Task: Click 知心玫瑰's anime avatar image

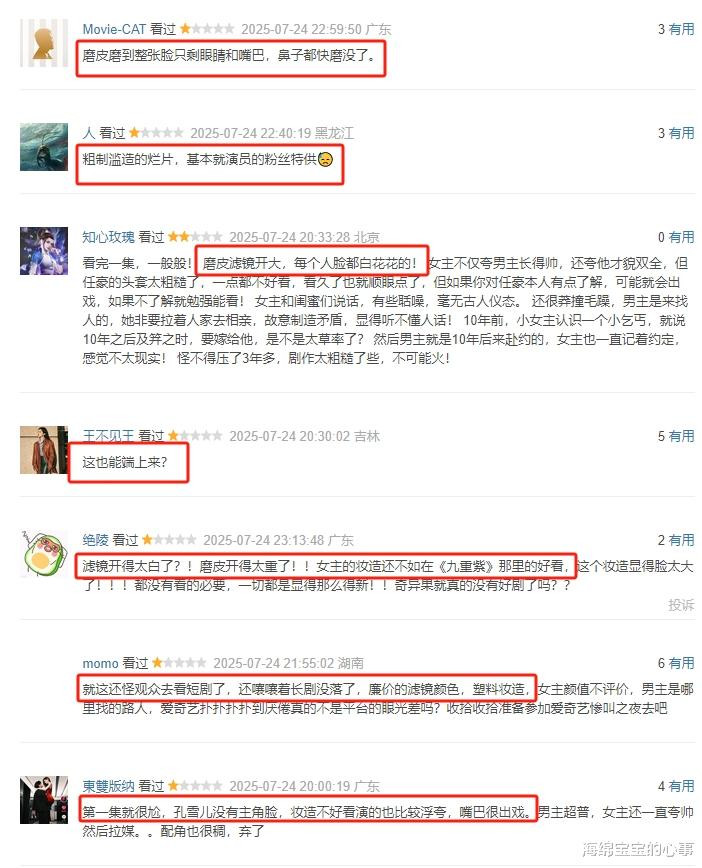Action: pos(44,251)
